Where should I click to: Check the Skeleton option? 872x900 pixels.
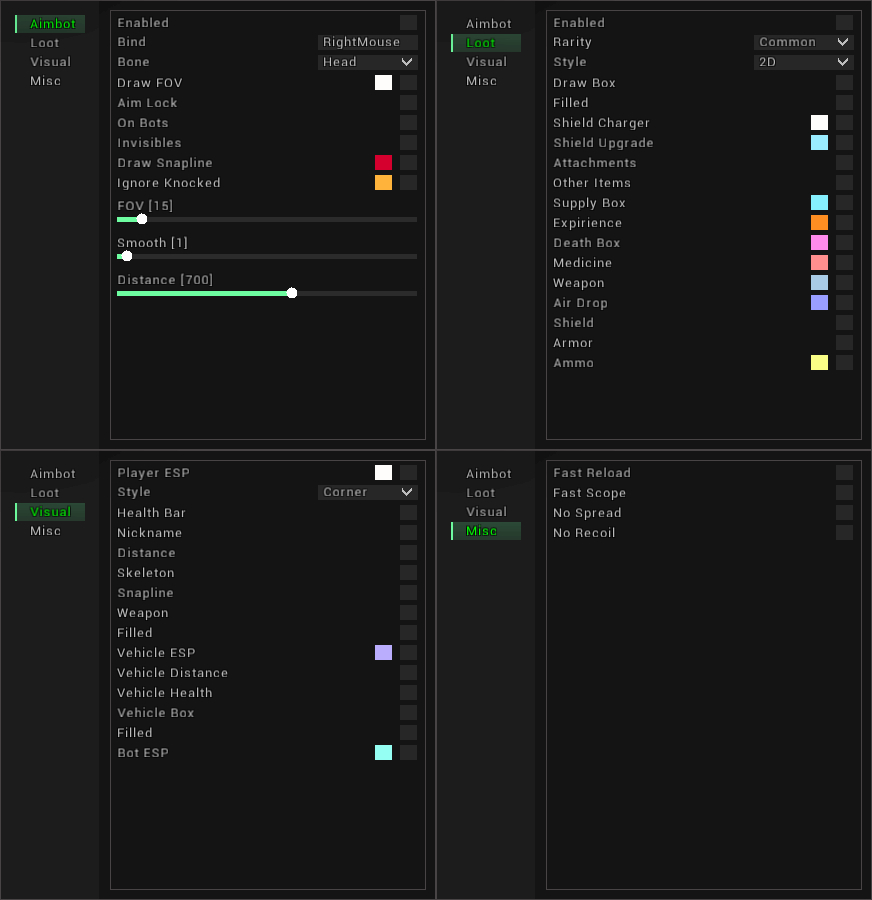[x=409, y=572]
